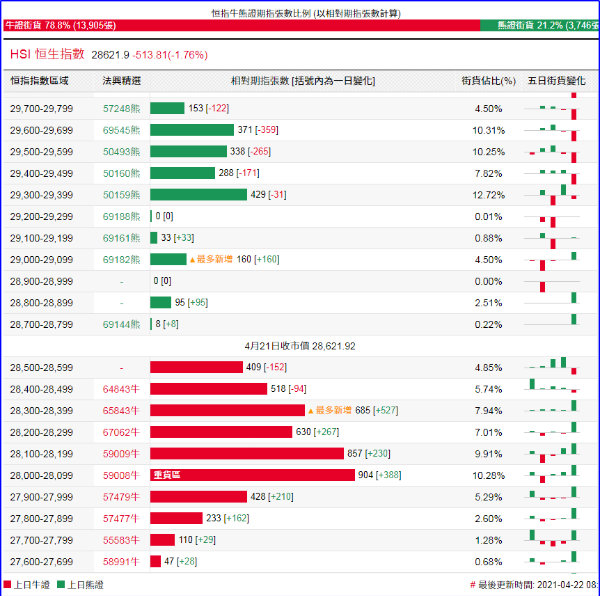Viewport: 600px width, 596px height.
Task: Click index value 28621.9
Action: pos(110,55)
